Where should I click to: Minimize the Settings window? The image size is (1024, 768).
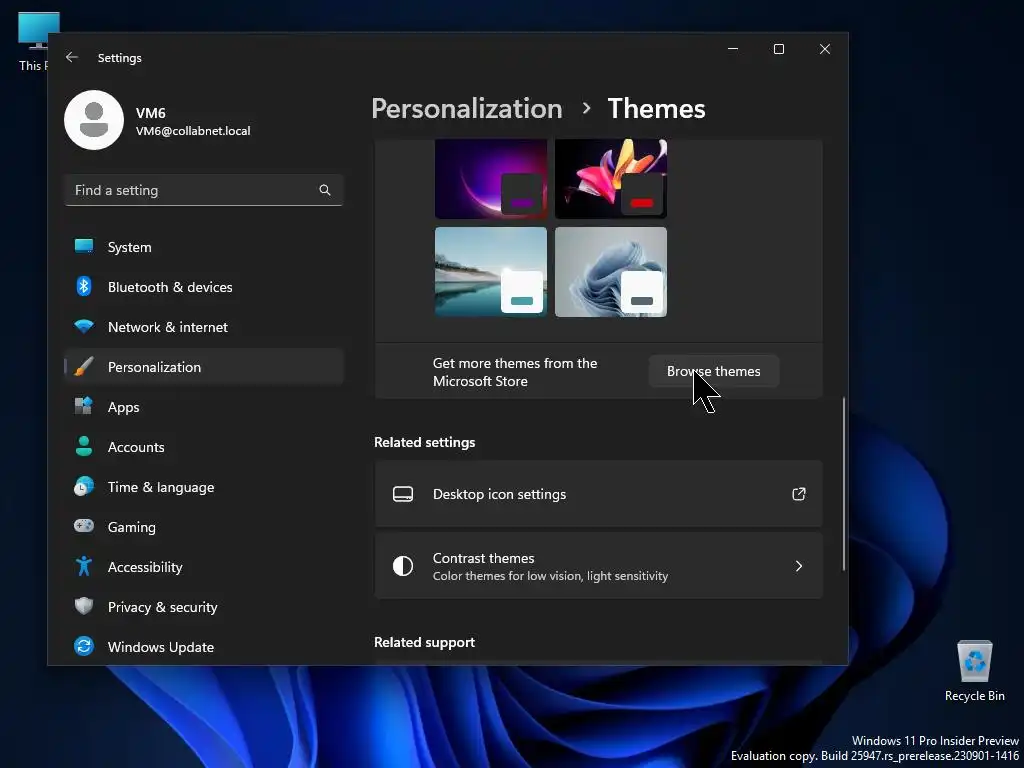click(733, 49)
